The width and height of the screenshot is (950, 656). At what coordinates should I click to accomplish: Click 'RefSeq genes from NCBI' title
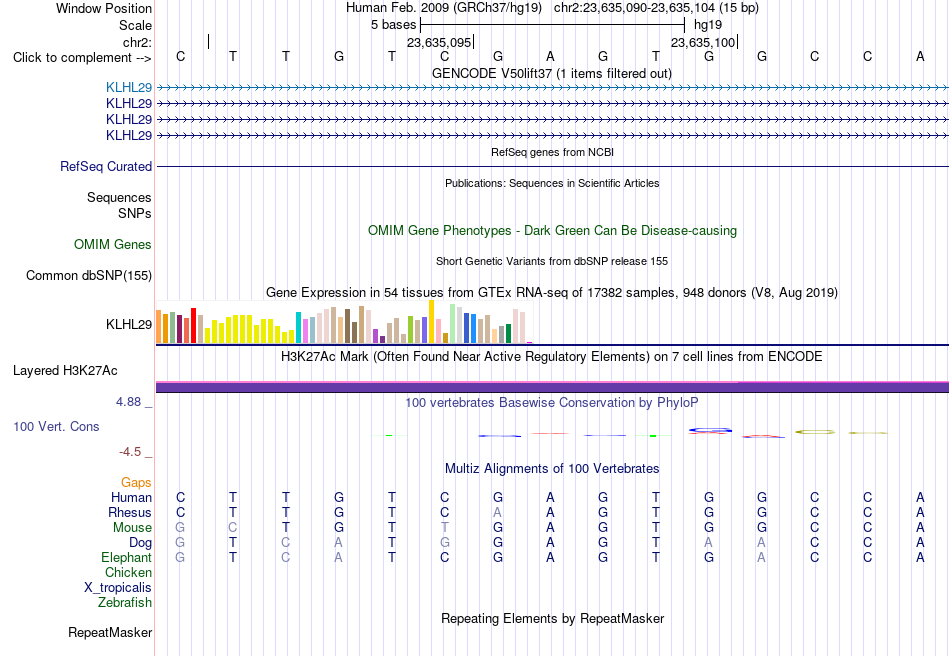552,152
